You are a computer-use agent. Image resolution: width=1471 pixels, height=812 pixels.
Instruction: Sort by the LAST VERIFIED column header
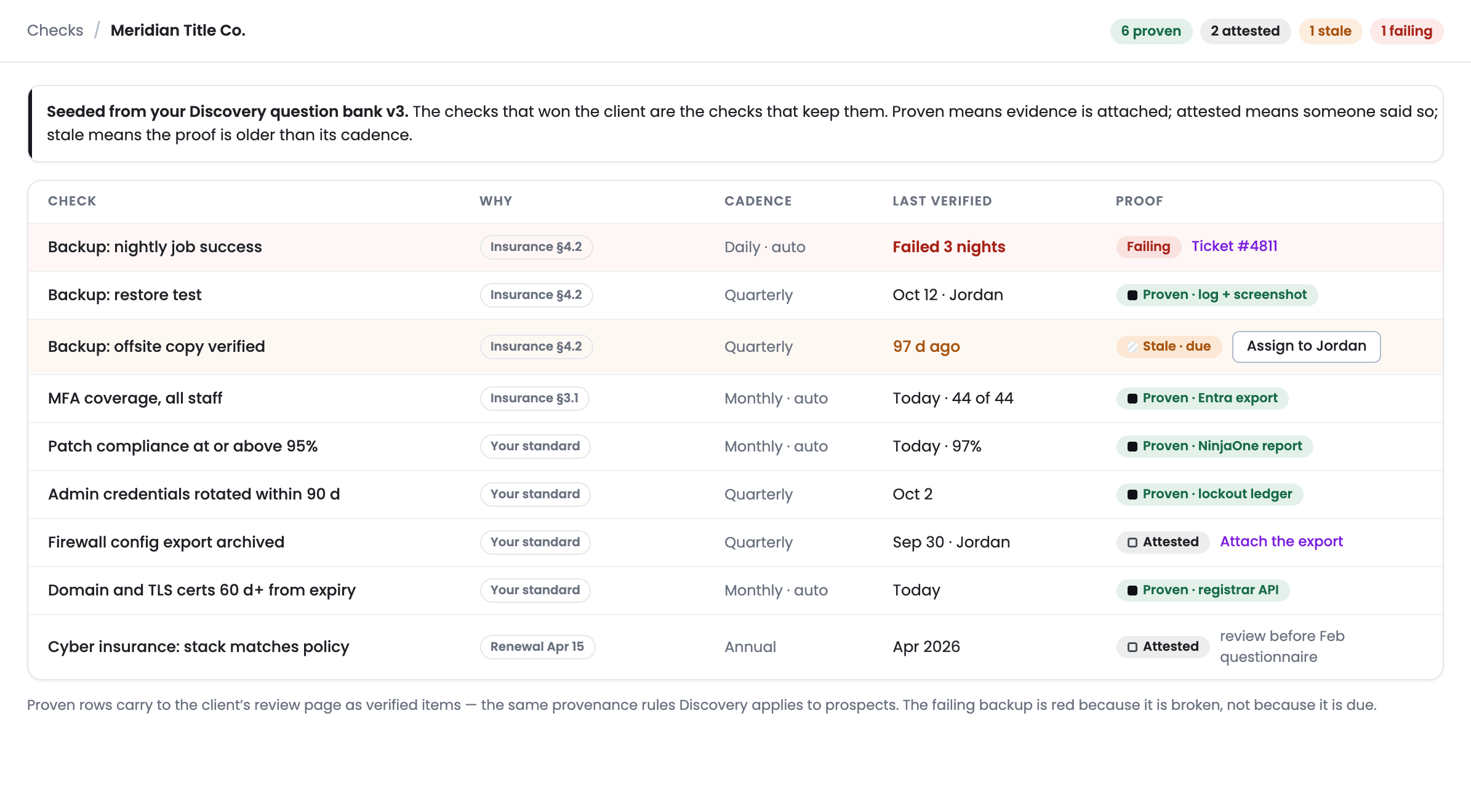(942, 201)
